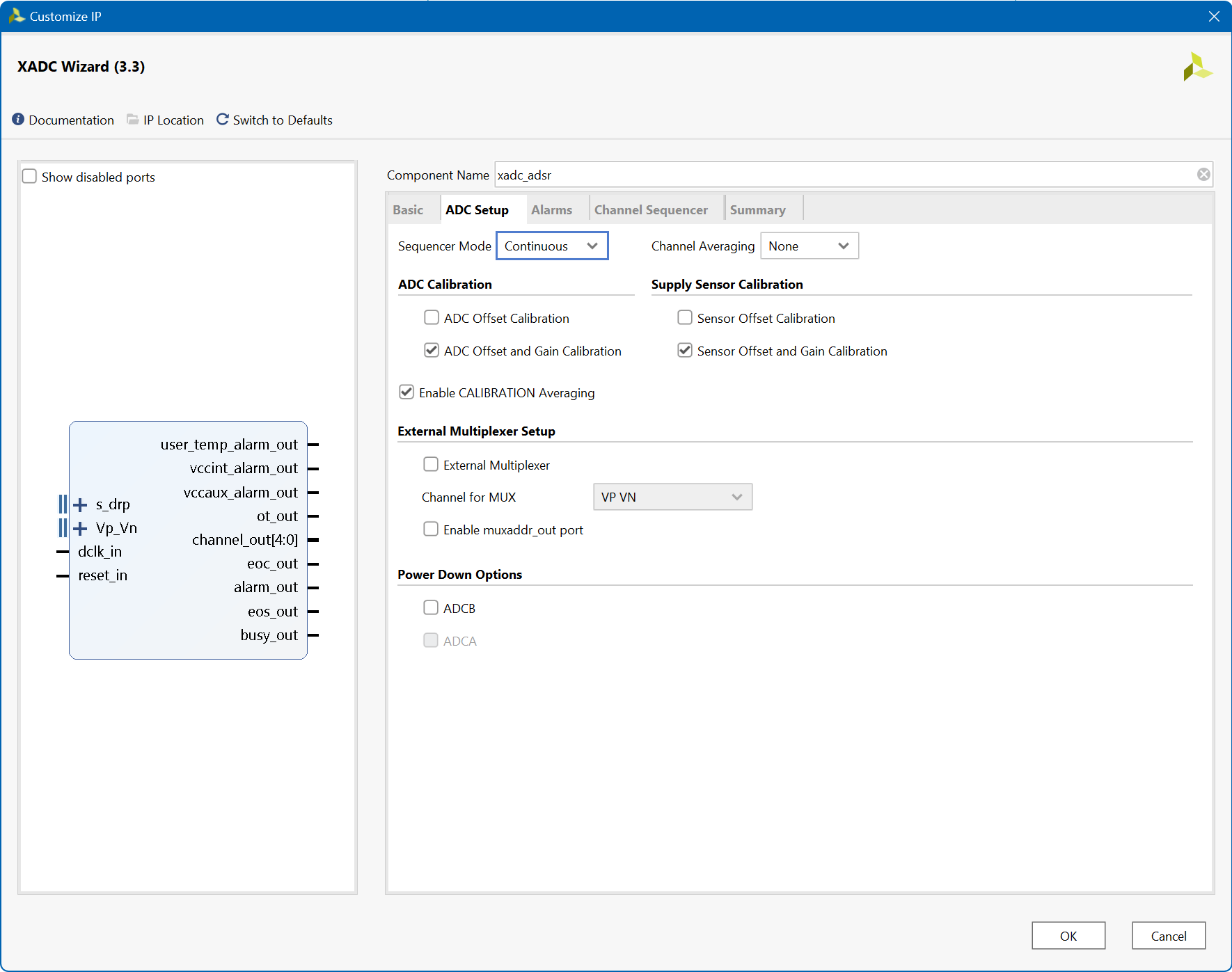Select the vccint_alarm_out port

point(244,468)
